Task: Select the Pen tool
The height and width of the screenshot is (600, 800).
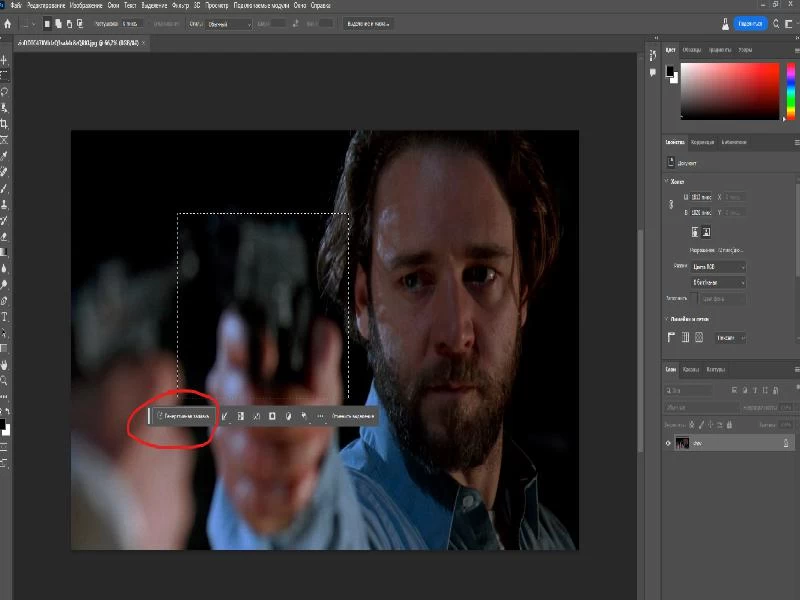Action: [4, 301]
